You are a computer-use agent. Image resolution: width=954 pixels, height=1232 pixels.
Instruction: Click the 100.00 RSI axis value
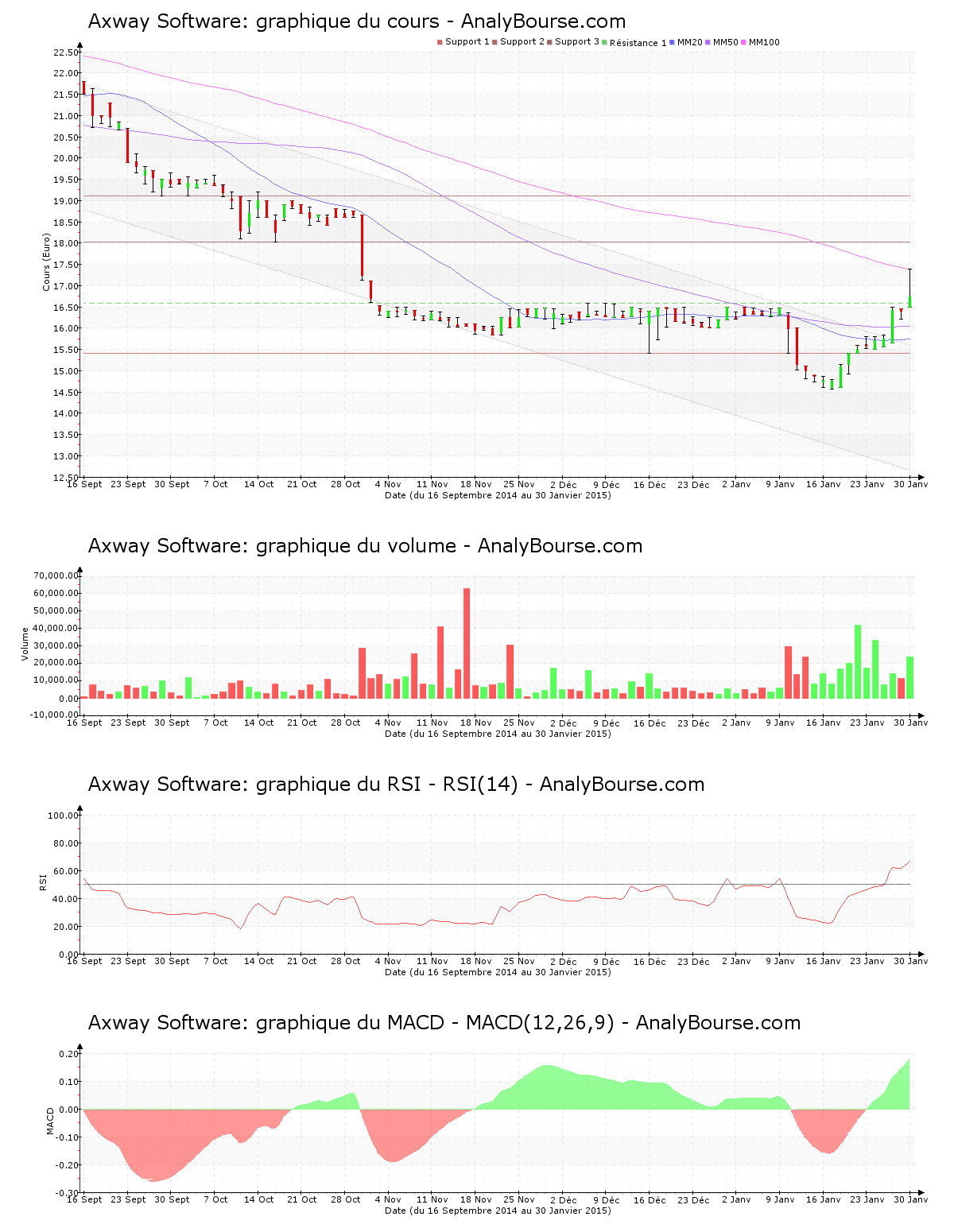[64, 816]
